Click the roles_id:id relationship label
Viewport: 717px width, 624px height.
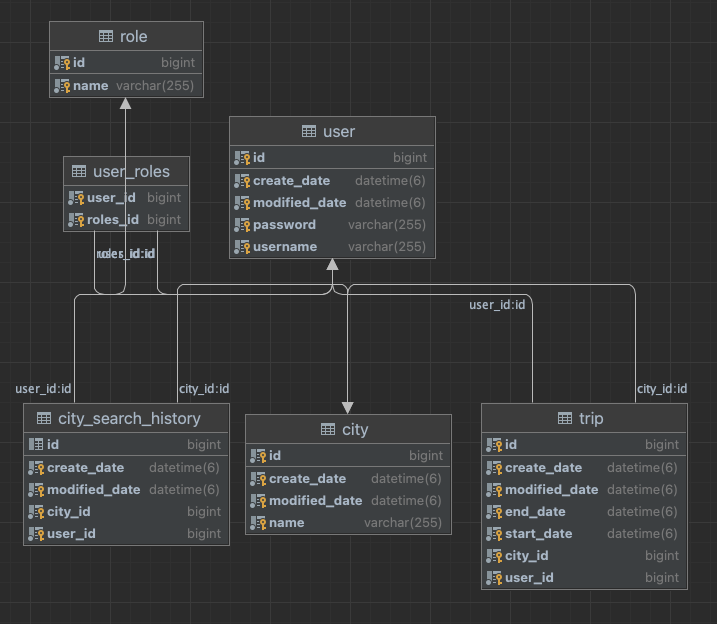pos(126,254)
